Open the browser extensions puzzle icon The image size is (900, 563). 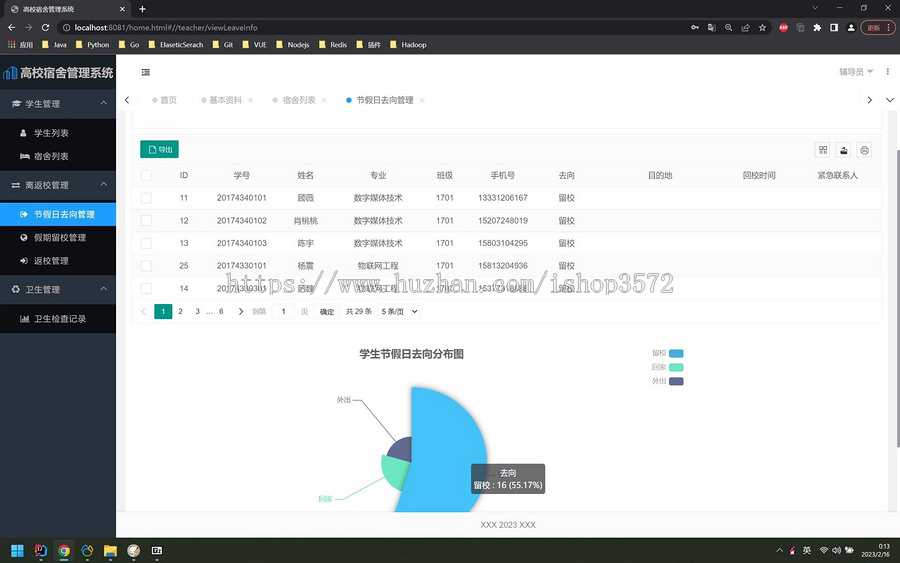pos(817,28)
